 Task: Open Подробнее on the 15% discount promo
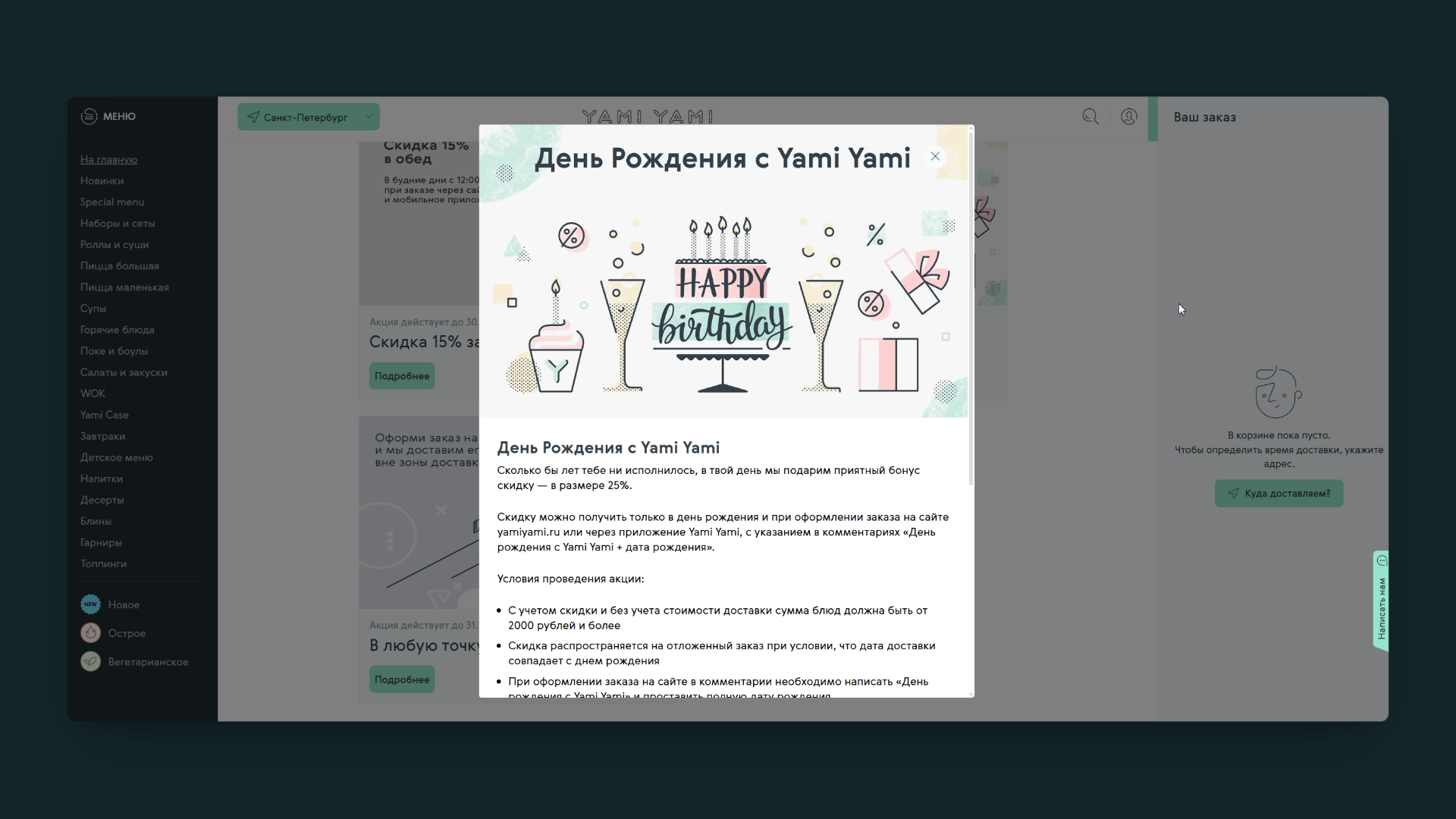tap(401, 375)
